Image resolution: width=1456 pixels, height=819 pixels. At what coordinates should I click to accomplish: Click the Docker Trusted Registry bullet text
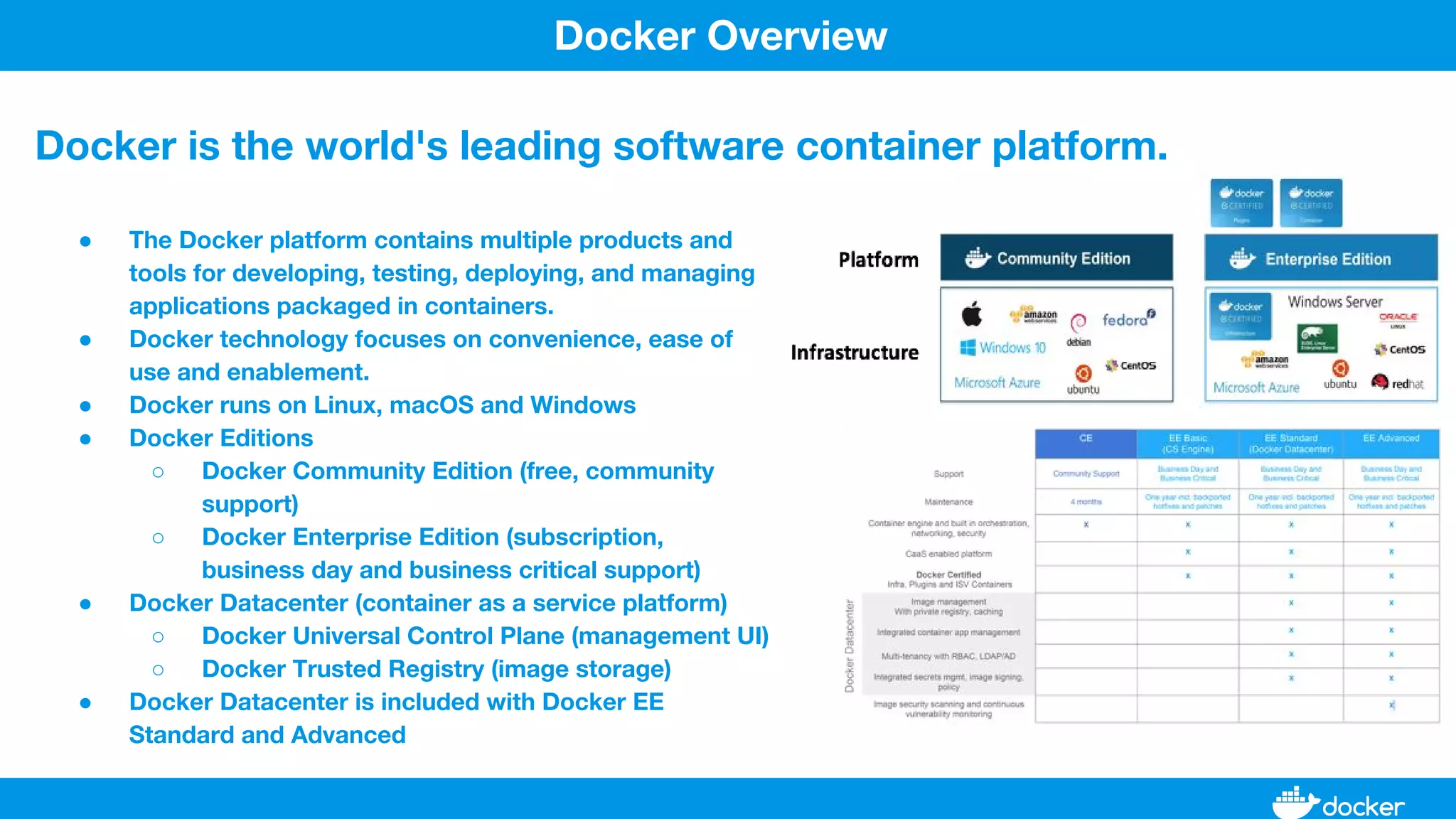(436, 669)
